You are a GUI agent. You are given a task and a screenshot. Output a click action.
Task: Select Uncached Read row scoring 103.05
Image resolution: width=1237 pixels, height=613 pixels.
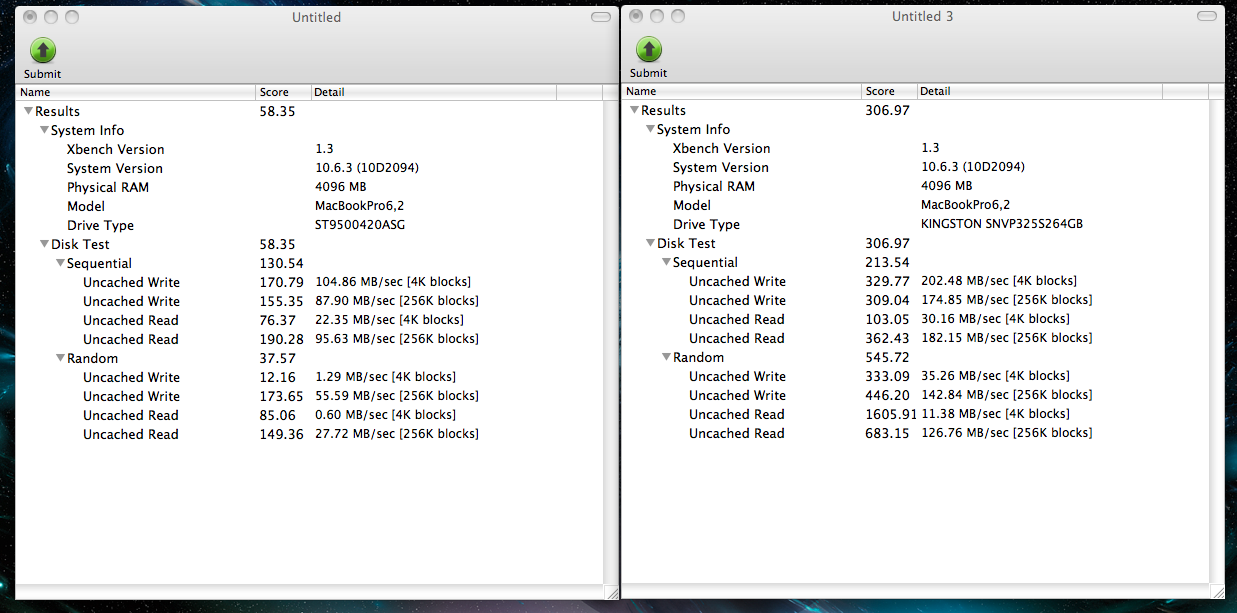click(x=916, y=320)
